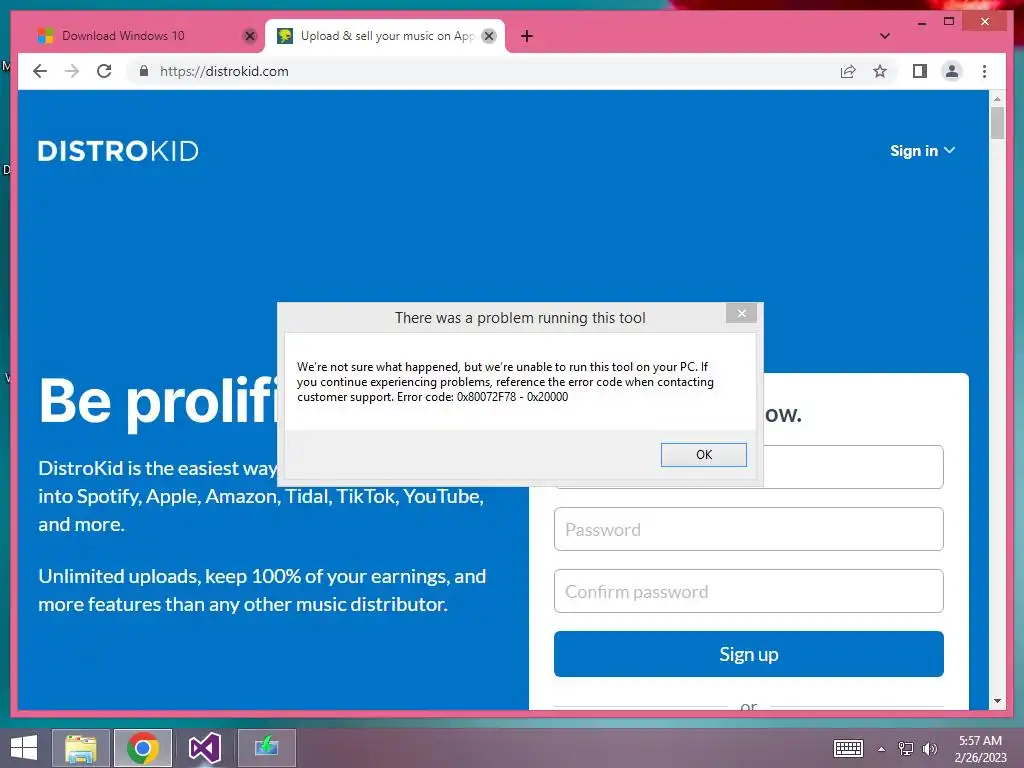The width and height of the screenshot is (1024, 768).
Task: Click the DistroKid logo
Action: coord(118,151)
